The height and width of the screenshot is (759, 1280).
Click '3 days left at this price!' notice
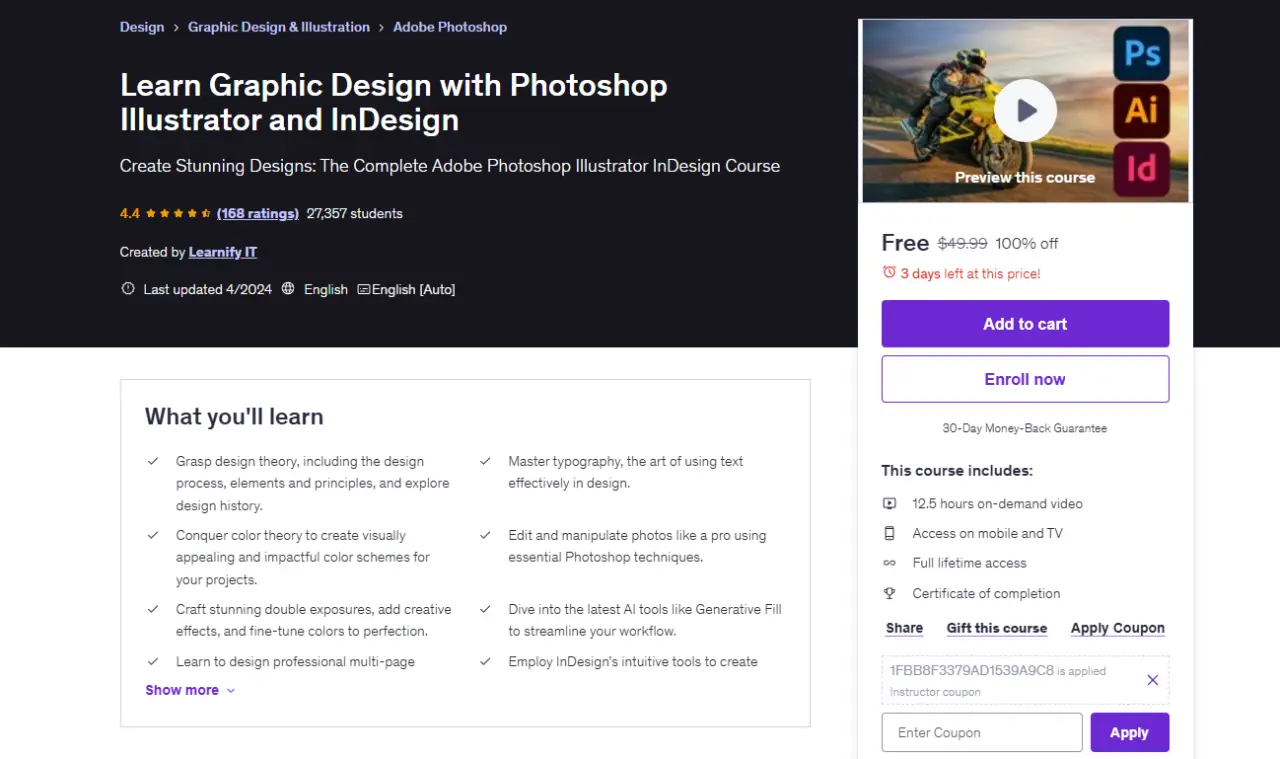[x=970, y=273]
